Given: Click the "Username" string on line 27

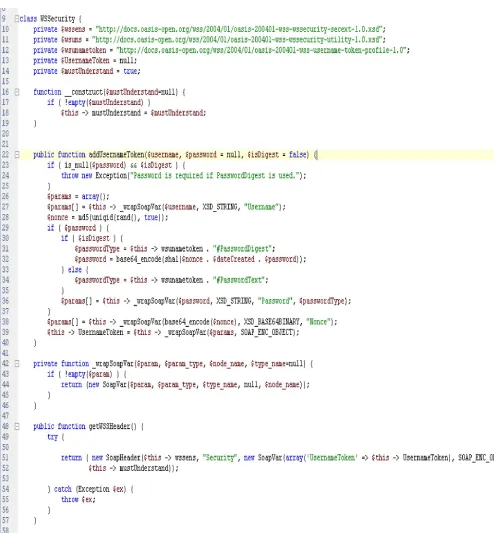Looking at the screenshot, I should pos(261,207).
